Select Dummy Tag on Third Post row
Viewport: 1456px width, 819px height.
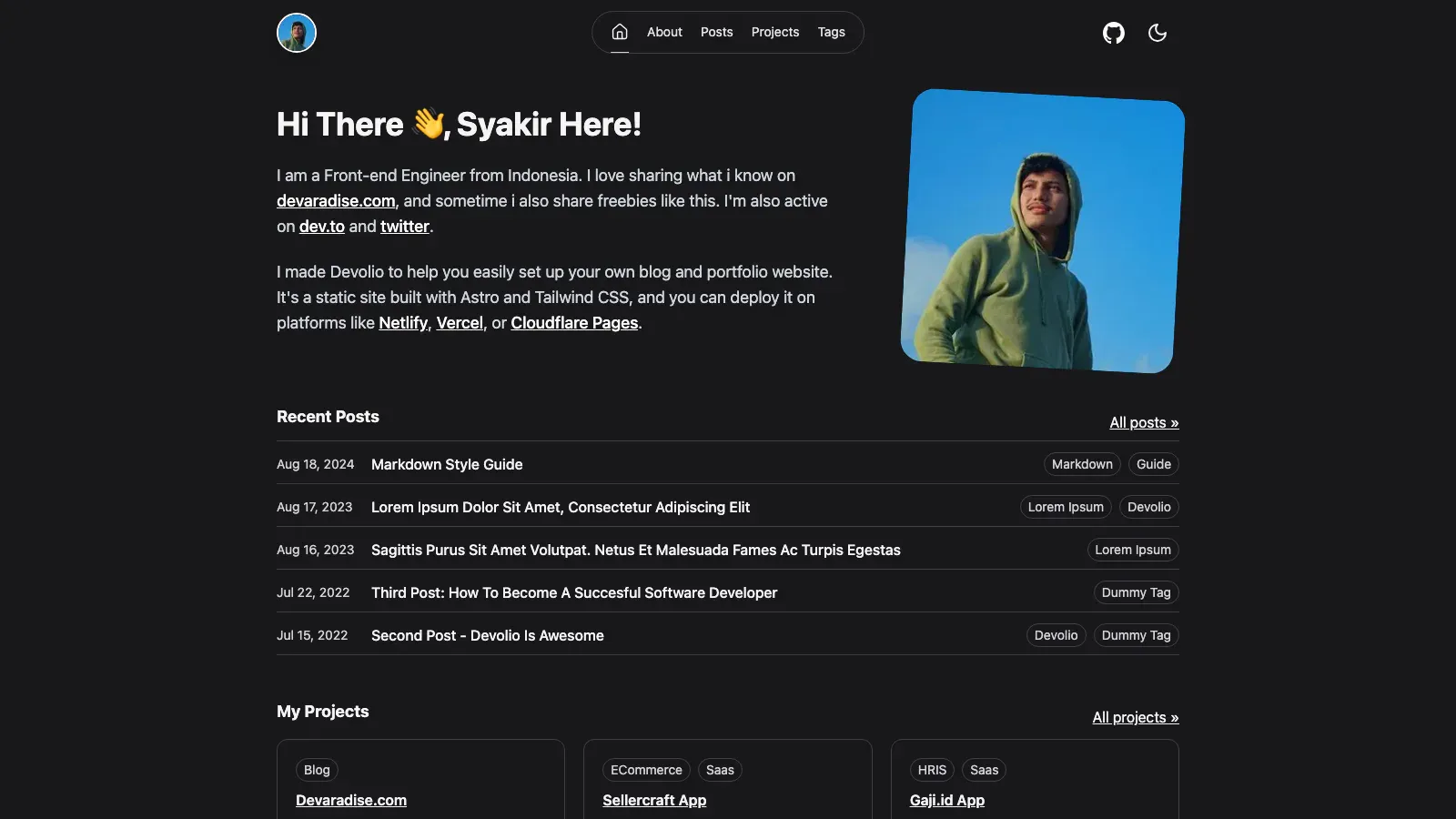[1137, 592]
